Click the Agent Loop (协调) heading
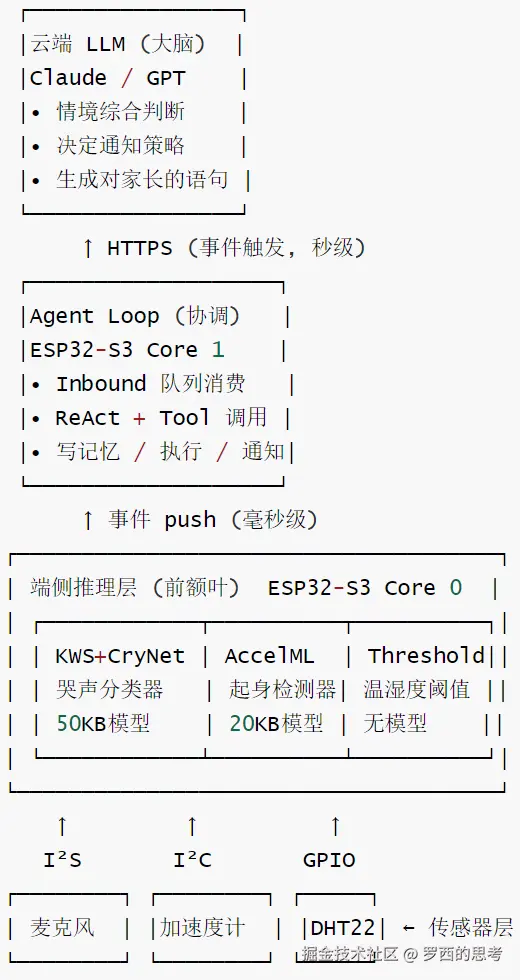The width and height of the screenshot is (520, 980). click(135, 316)
